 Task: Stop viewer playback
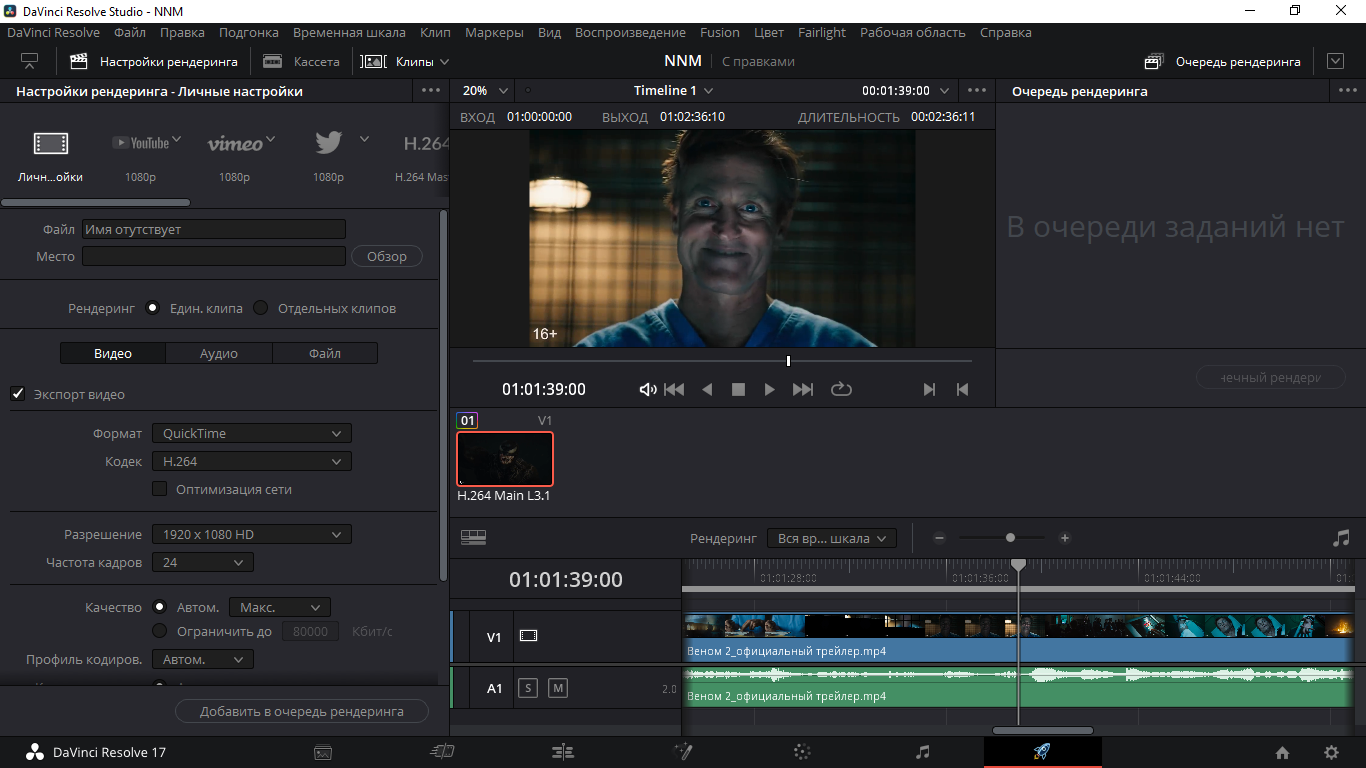[x=738, y=390]
